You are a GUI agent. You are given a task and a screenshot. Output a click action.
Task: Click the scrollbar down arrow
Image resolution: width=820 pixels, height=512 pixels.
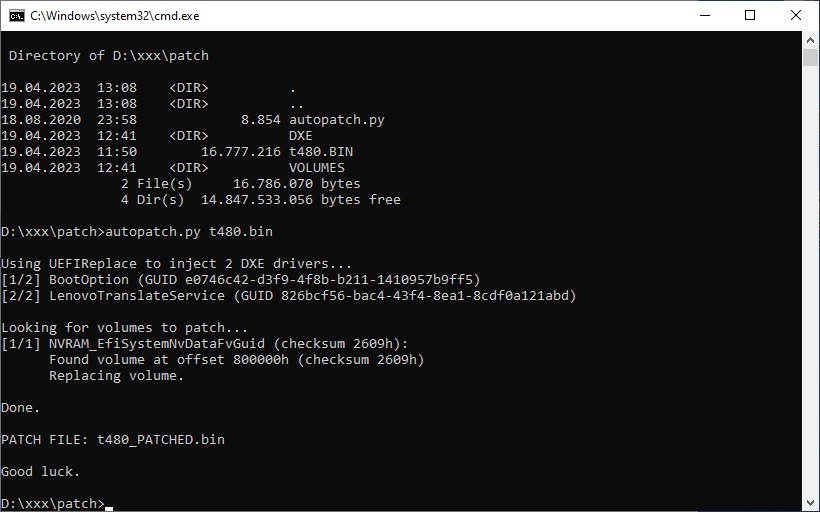pos(811,503)
